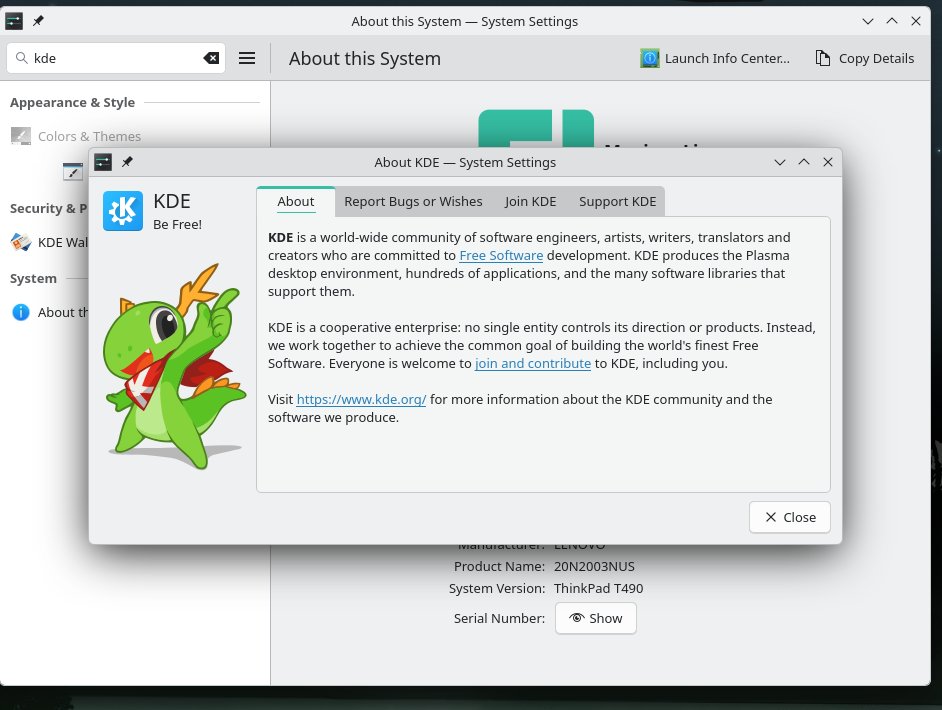Follow the Free Software link
Screen dimensions: 942x710
pos(501,256)
